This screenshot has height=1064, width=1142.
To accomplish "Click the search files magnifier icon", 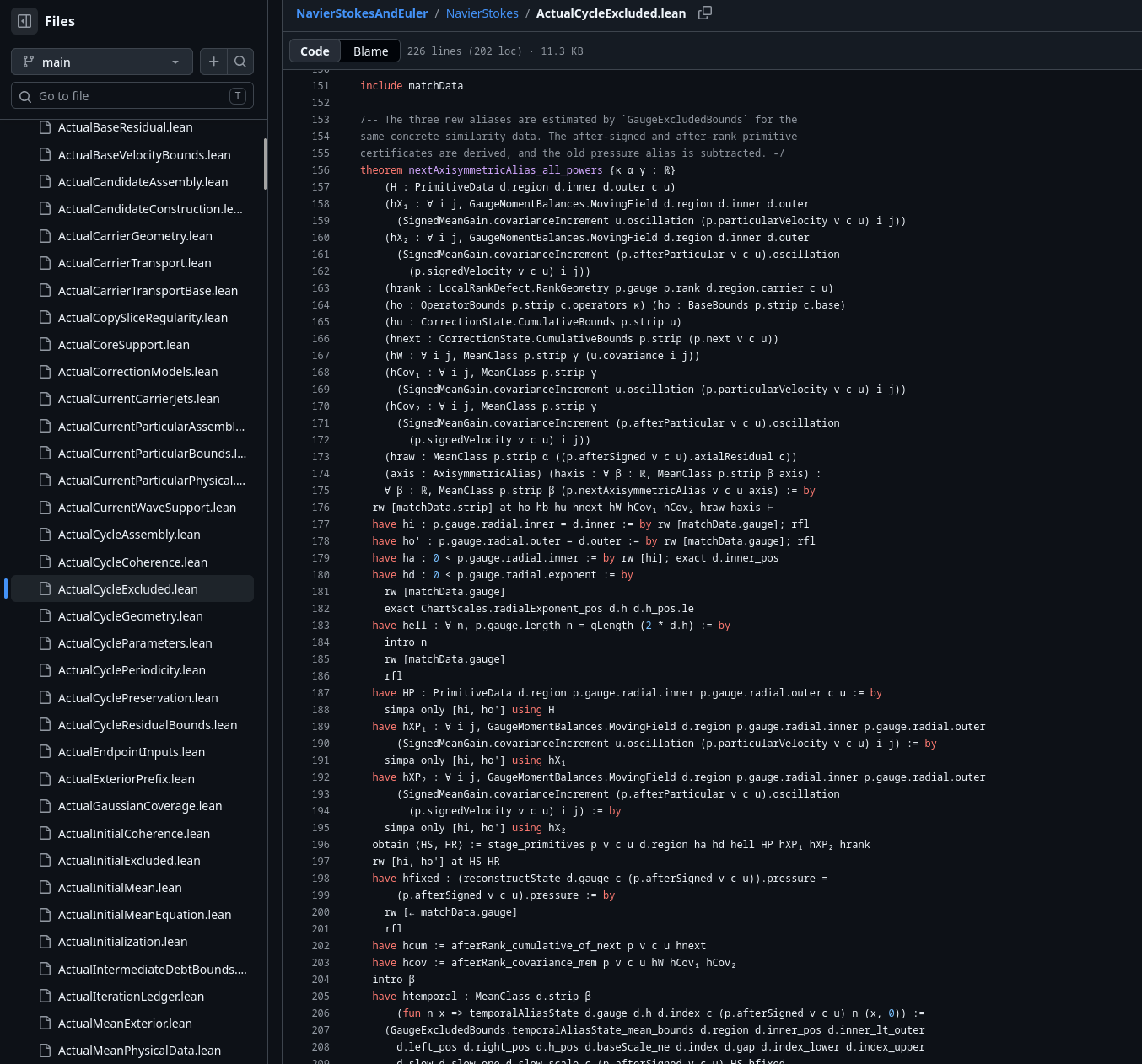I will 240,62.
